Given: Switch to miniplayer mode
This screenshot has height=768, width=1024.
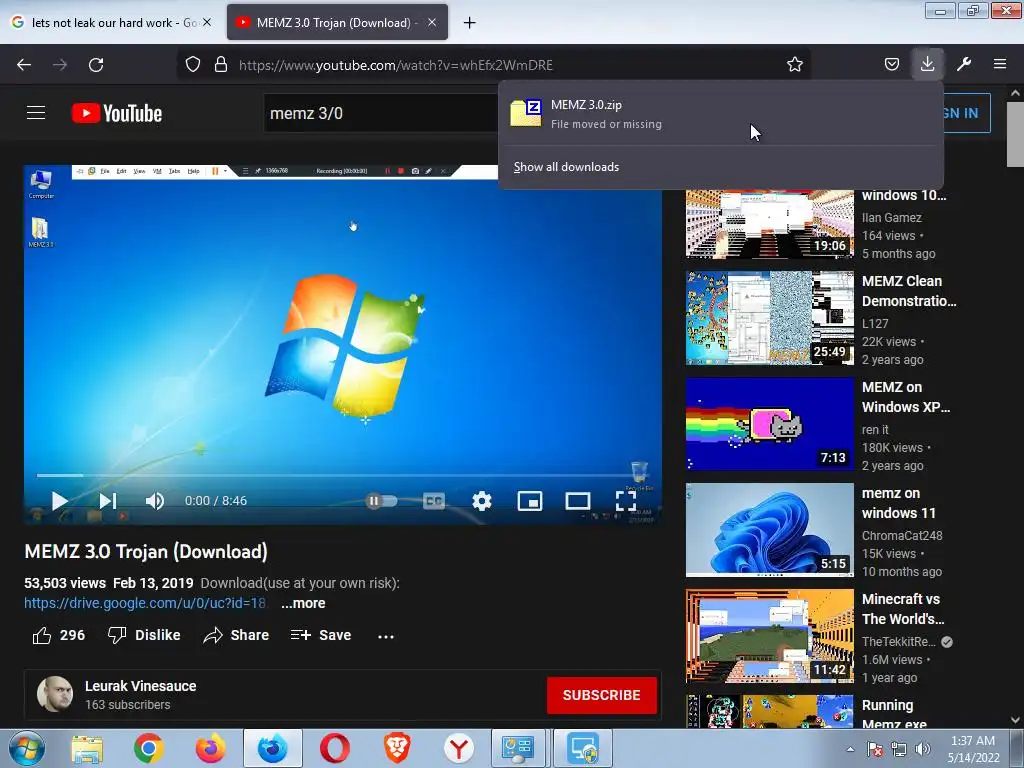Looking at the screenshot, I should click(x=530, y=501).
